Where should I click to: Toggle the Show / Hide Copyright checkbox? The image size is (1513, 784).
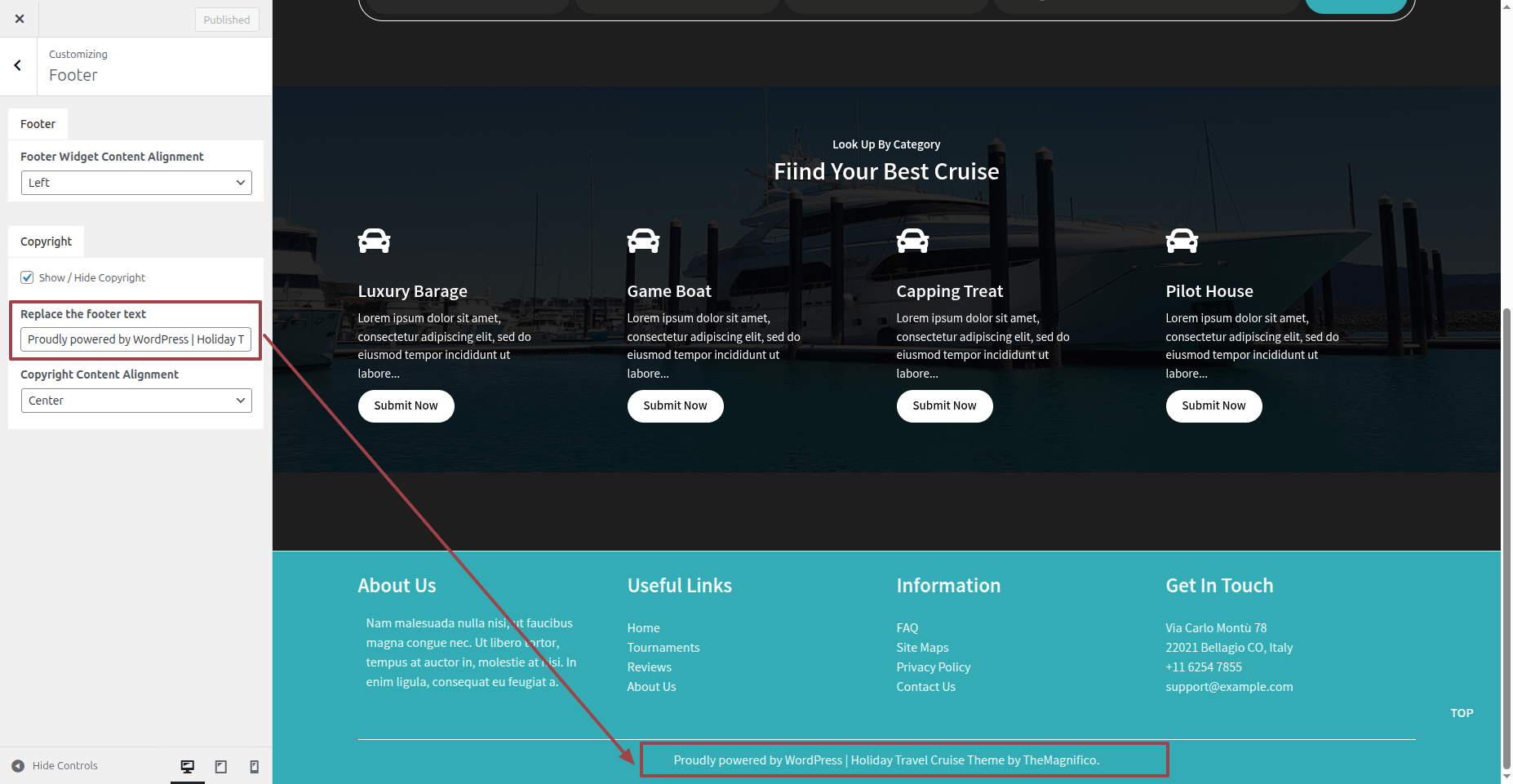[x=27, y=277]
